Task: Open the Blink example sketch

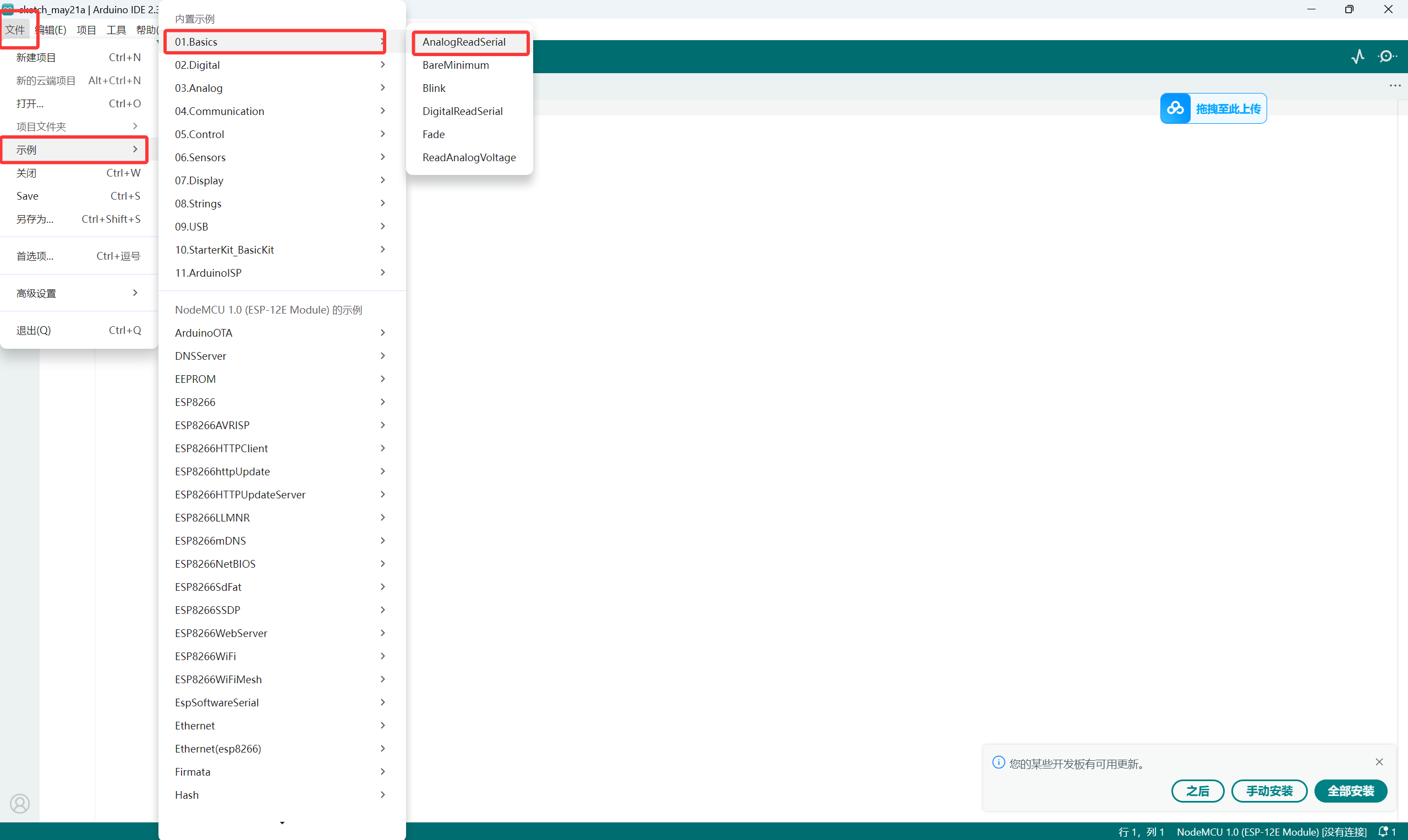Action: click(x=434, y=89)
